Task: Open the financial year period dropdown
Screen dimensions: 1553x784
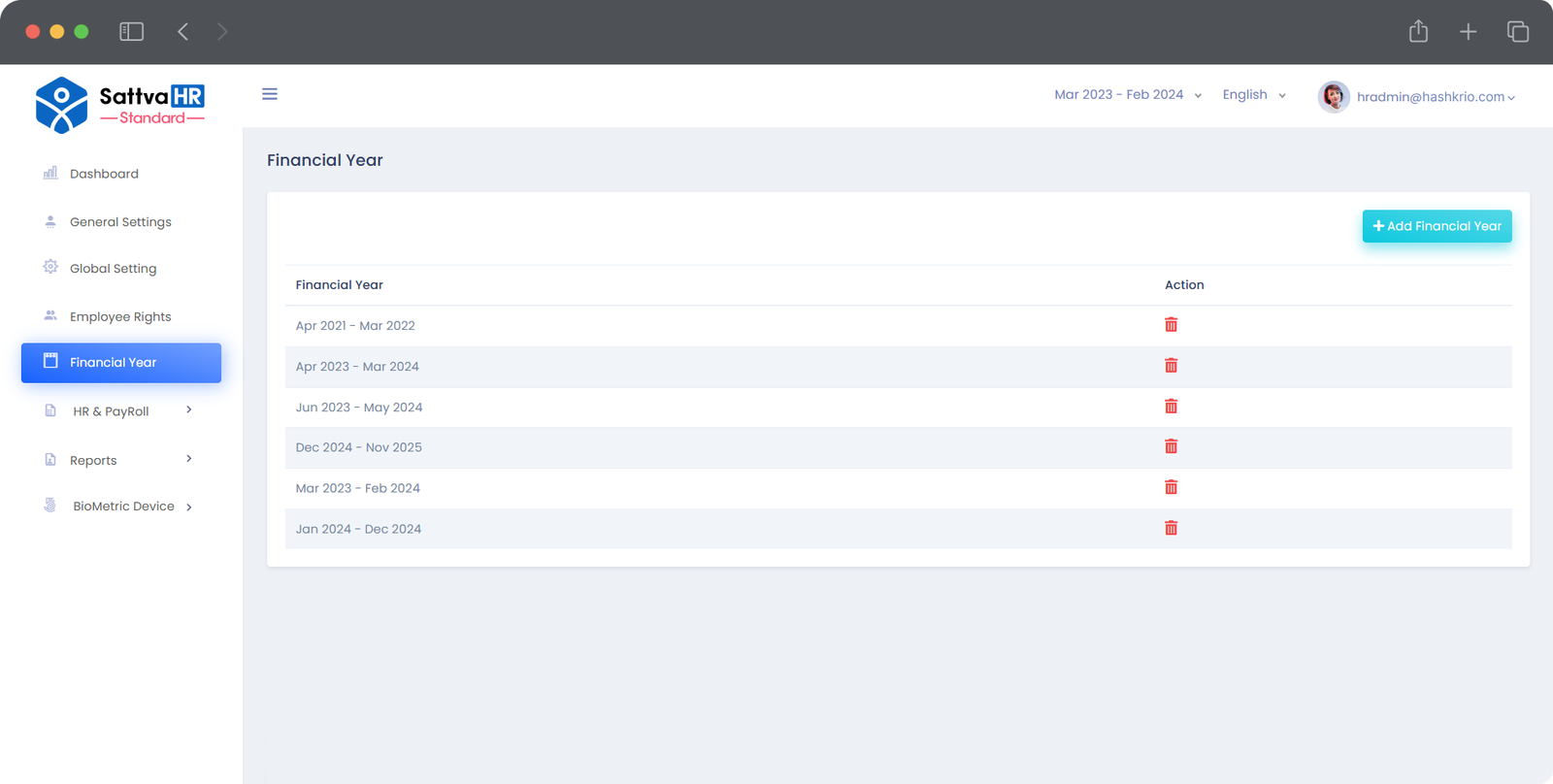Action: pos(1128,95)
